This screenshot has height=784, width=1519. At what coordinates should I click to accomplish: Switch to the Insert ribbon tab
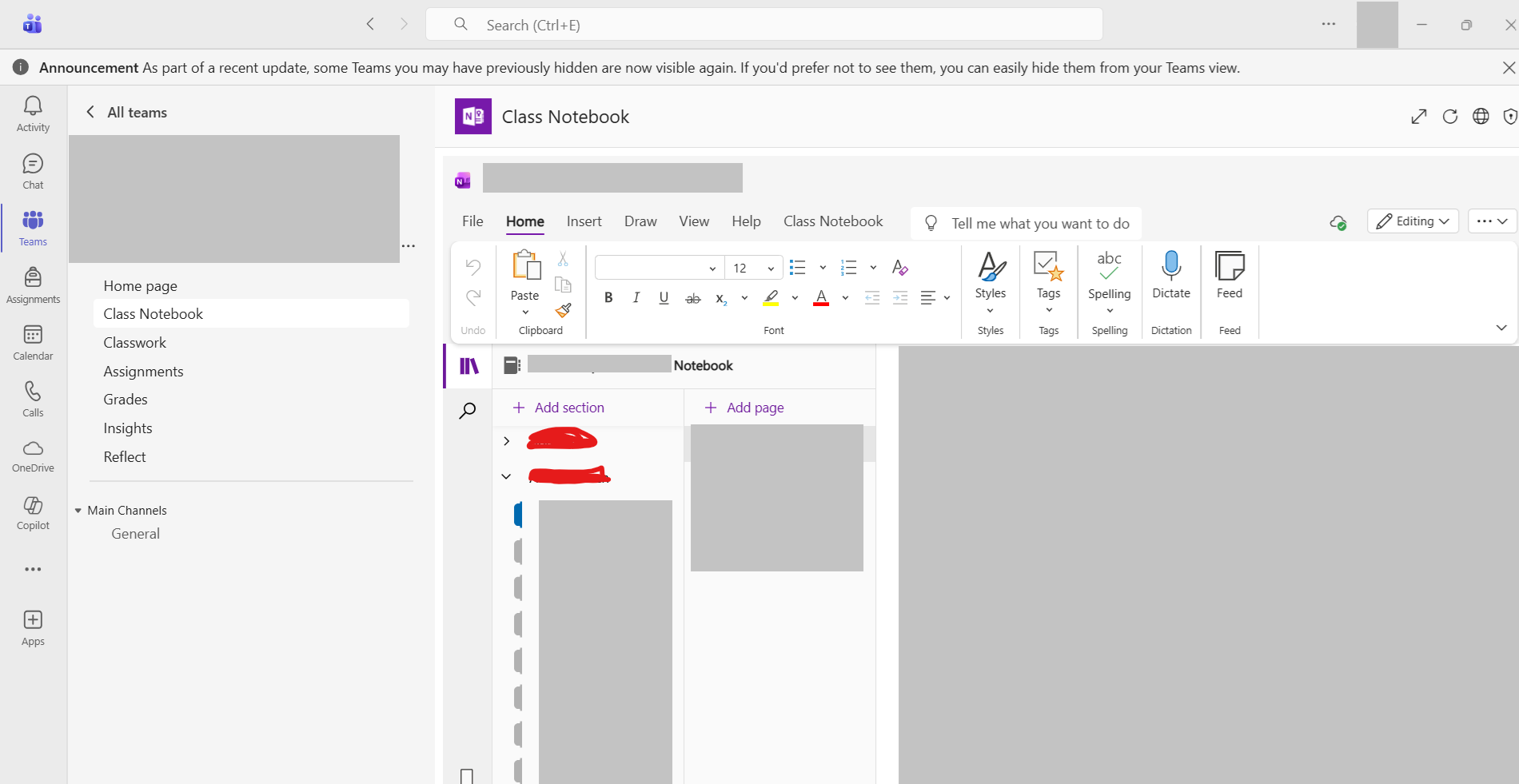(584, 221)
